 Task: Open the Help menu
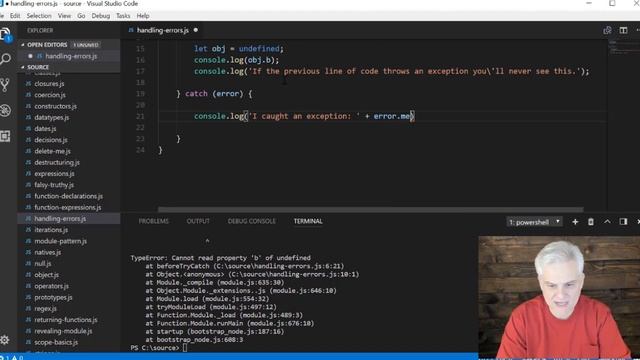pyautogui.click(x=143, y=16)
